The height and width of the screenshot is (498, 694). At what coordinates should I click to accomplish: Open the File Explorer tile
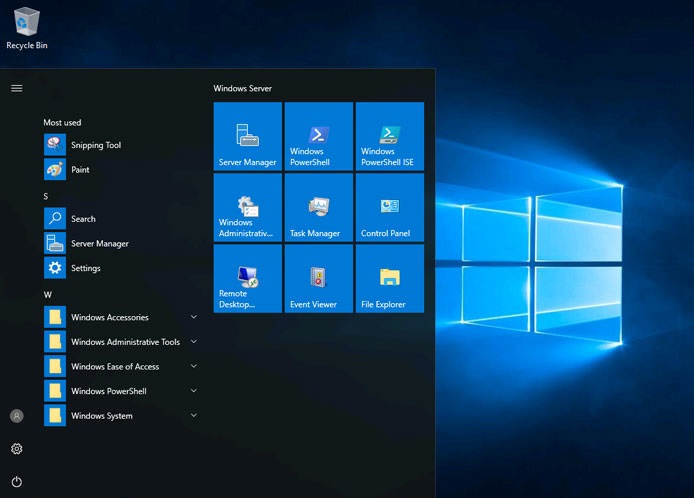pos(390,279)
